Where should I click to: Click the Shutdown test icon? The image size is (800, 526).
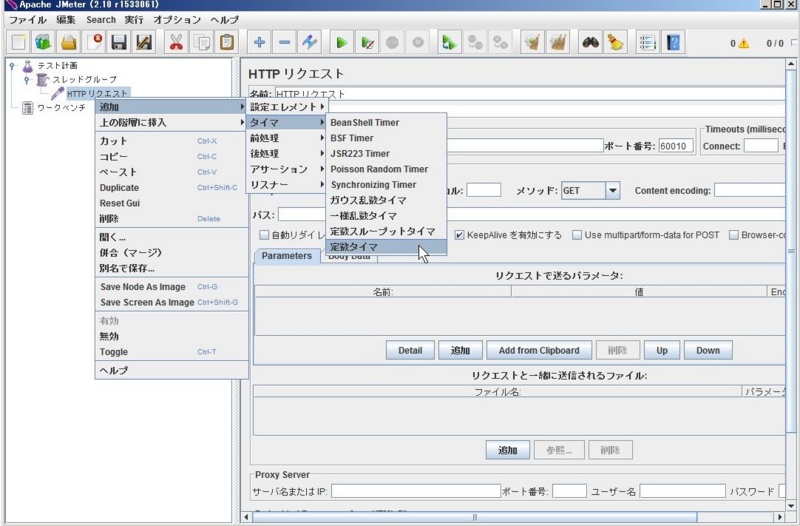(418, 42)
